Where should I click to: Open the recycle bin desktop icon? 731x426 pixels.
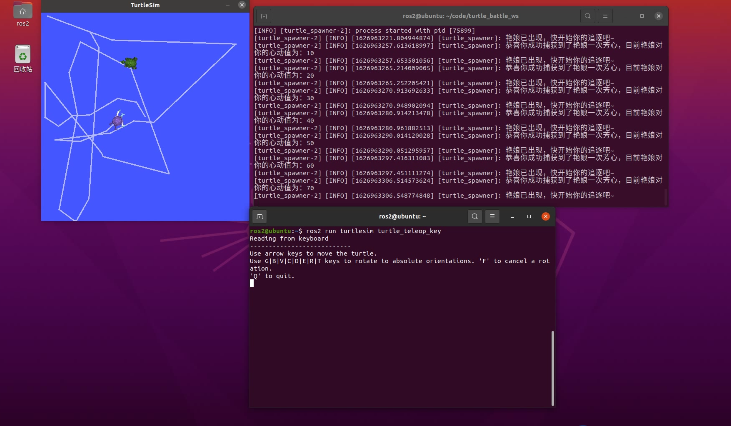(x=22, y=54)
